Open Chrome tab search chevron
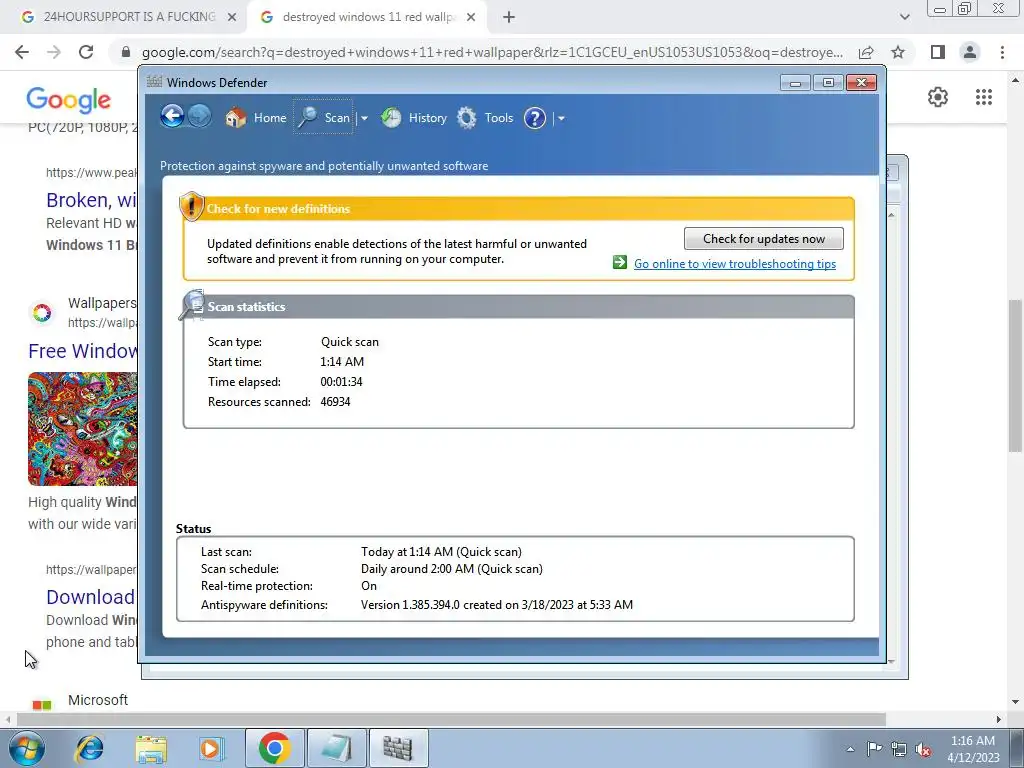The height and width of the screenshot is (768, 1024). pos(904,17)
